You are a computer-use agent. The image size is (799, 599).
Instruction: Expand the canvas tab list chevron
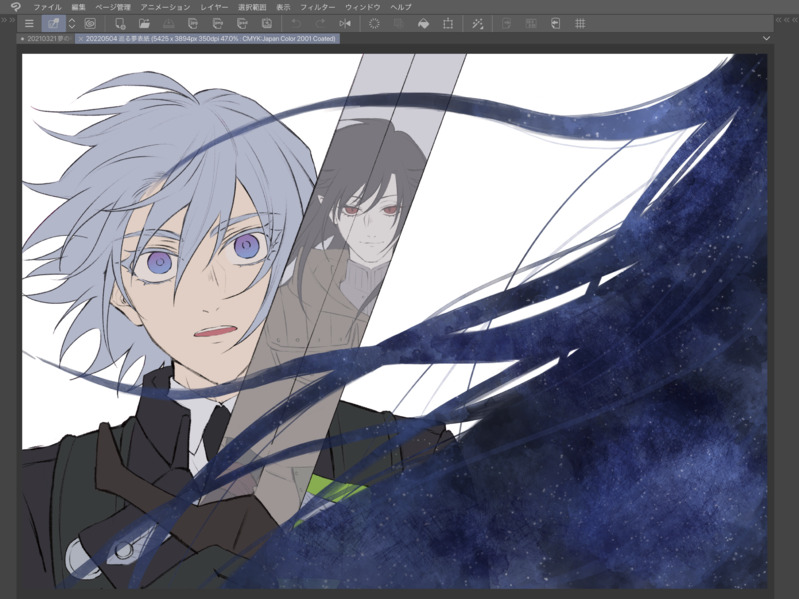point(766,39)
